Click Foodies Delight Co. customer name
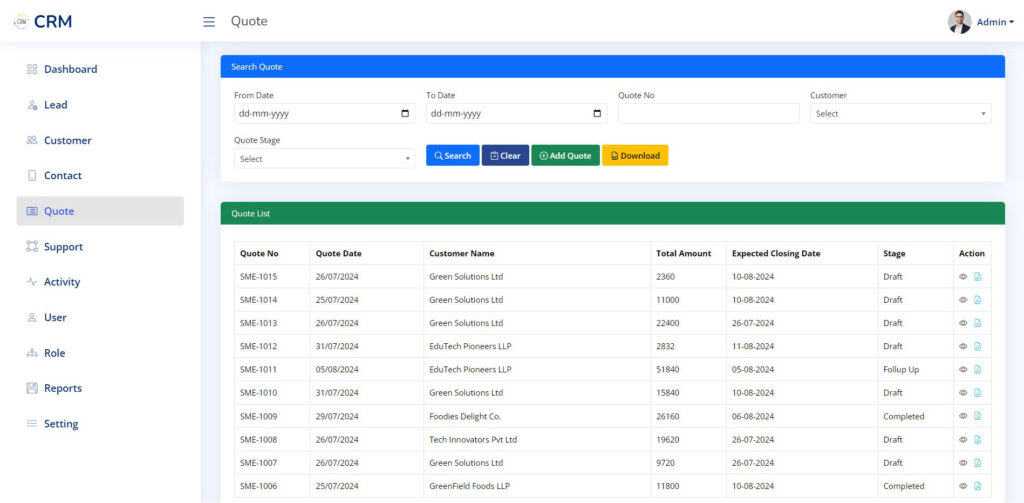This screenshot has width=1024, height=503. [465, 416]
